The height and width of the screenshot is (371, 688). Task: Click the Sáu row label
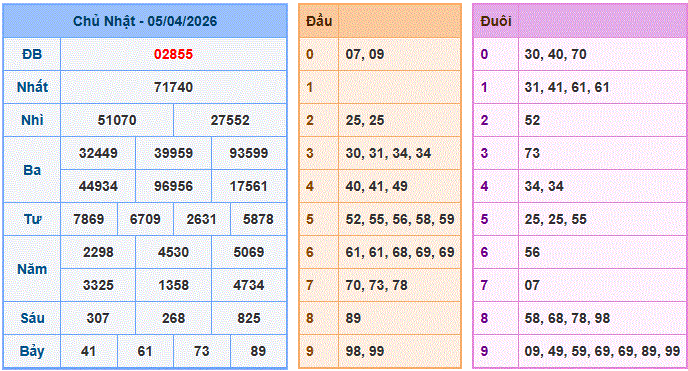pos(32,318)
